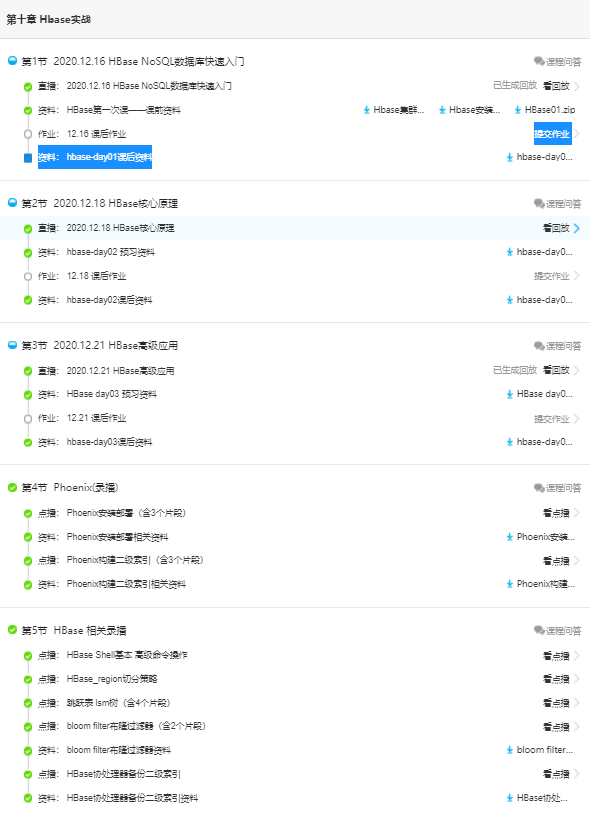Viewport: 590px width, 818px height.
Task: Click download icon for HBase协处理器资料
Action: [x=510, y=798]
